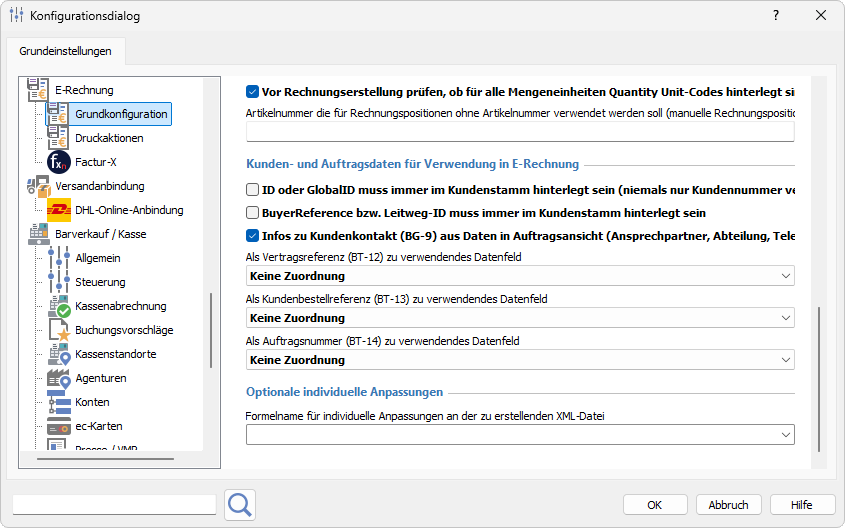Click the Kassenabrechnung checkmark icon
Image resolution: width=845 pixels, height=528 pixels.
click(59, 306)
